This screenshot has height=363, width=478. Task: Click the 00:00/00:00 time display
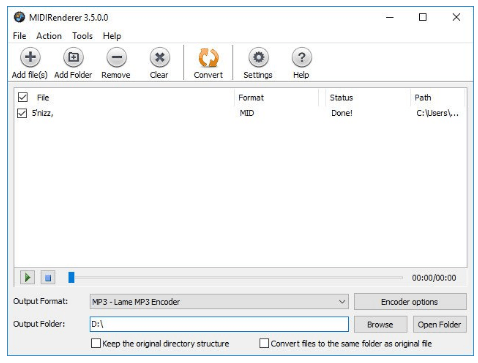click(434, 278)
